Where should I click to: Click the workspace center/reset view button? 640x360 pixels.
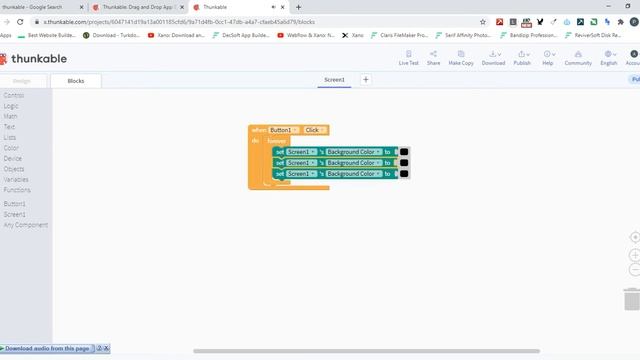pos(635,237)
